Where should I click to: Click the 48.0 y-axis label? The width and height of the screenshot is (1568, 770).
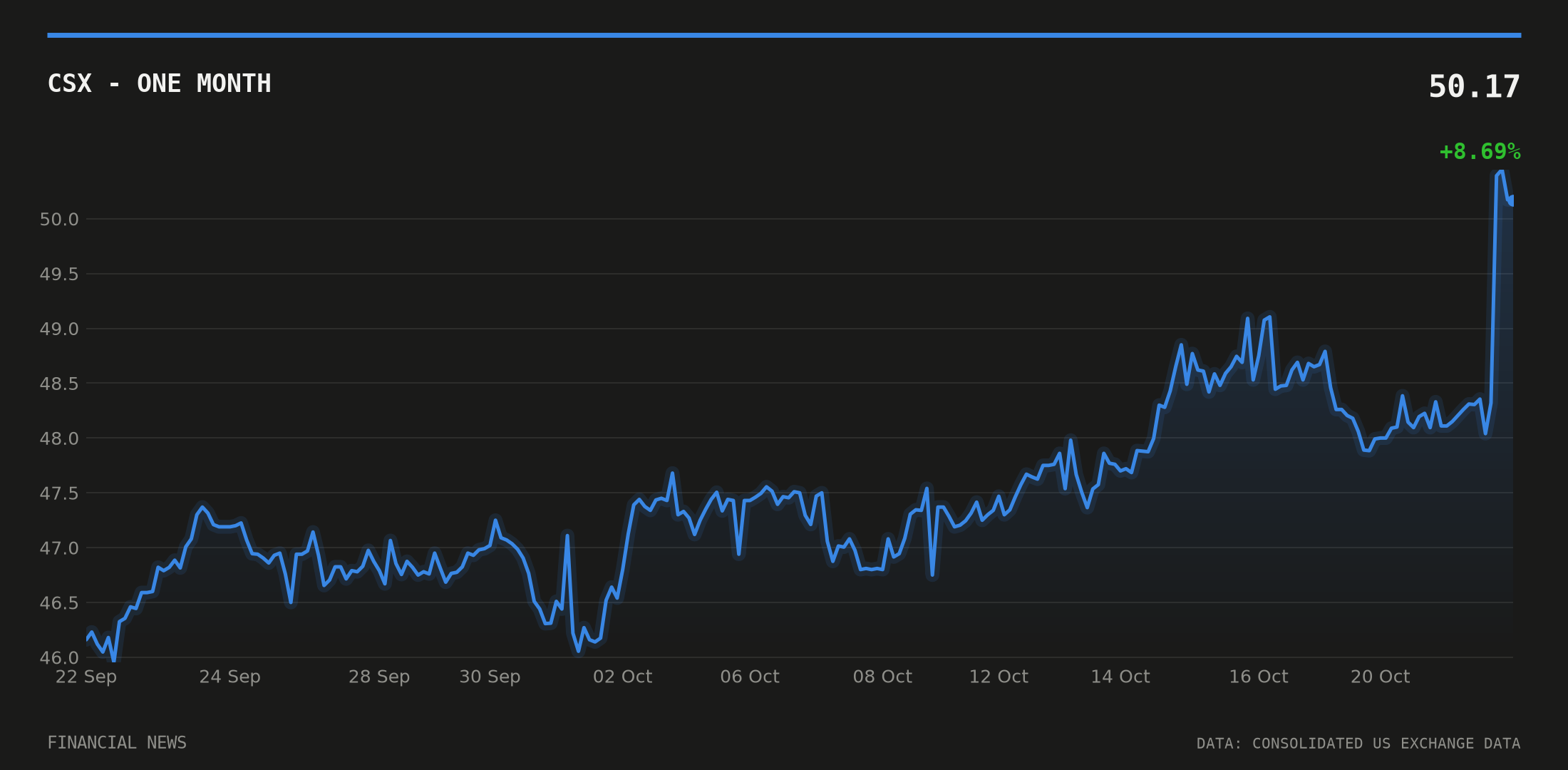59,438
